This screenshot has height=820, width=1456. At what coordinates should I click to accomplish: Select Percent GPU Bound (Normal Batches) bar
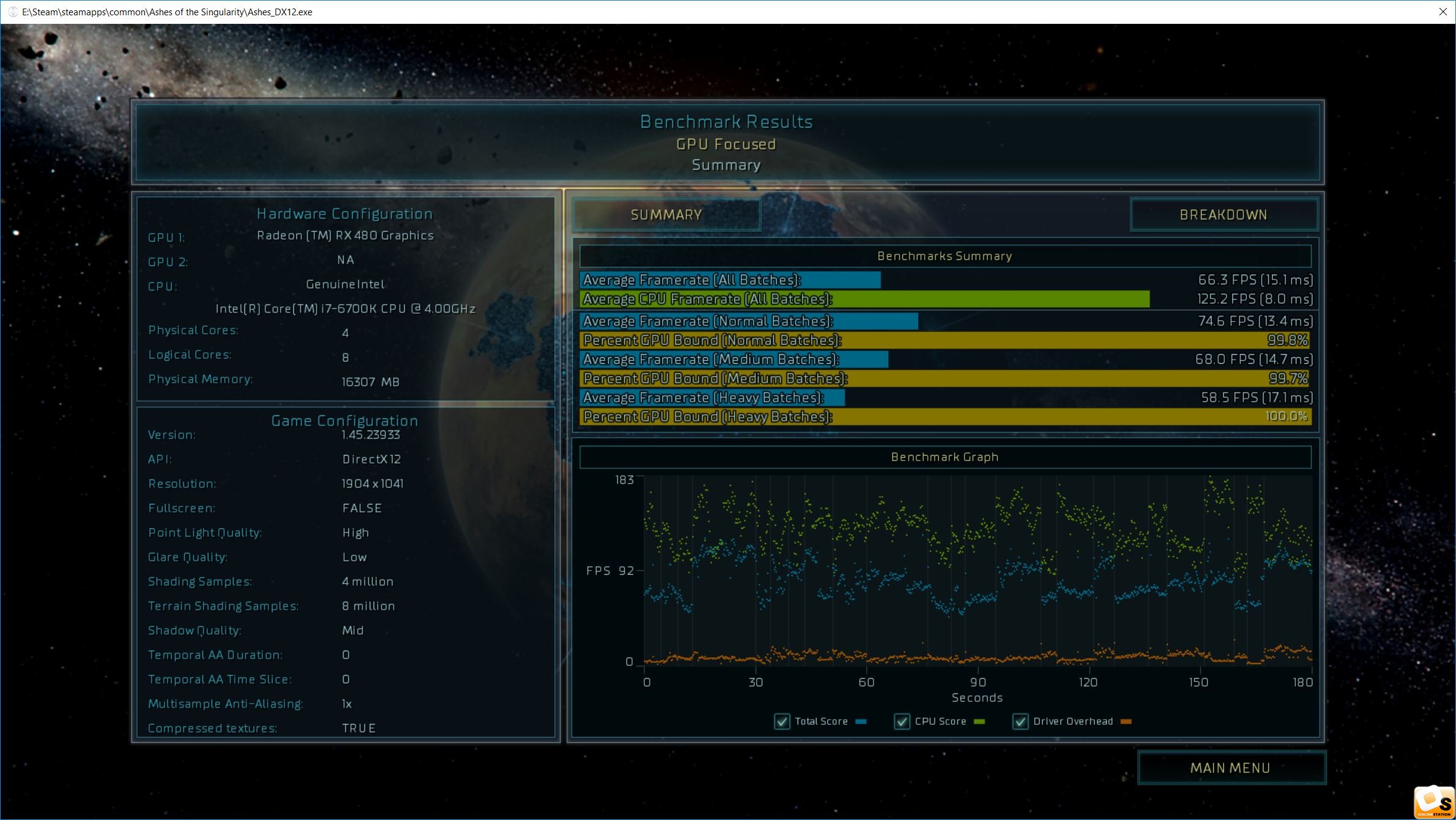[x=945, y=340]
